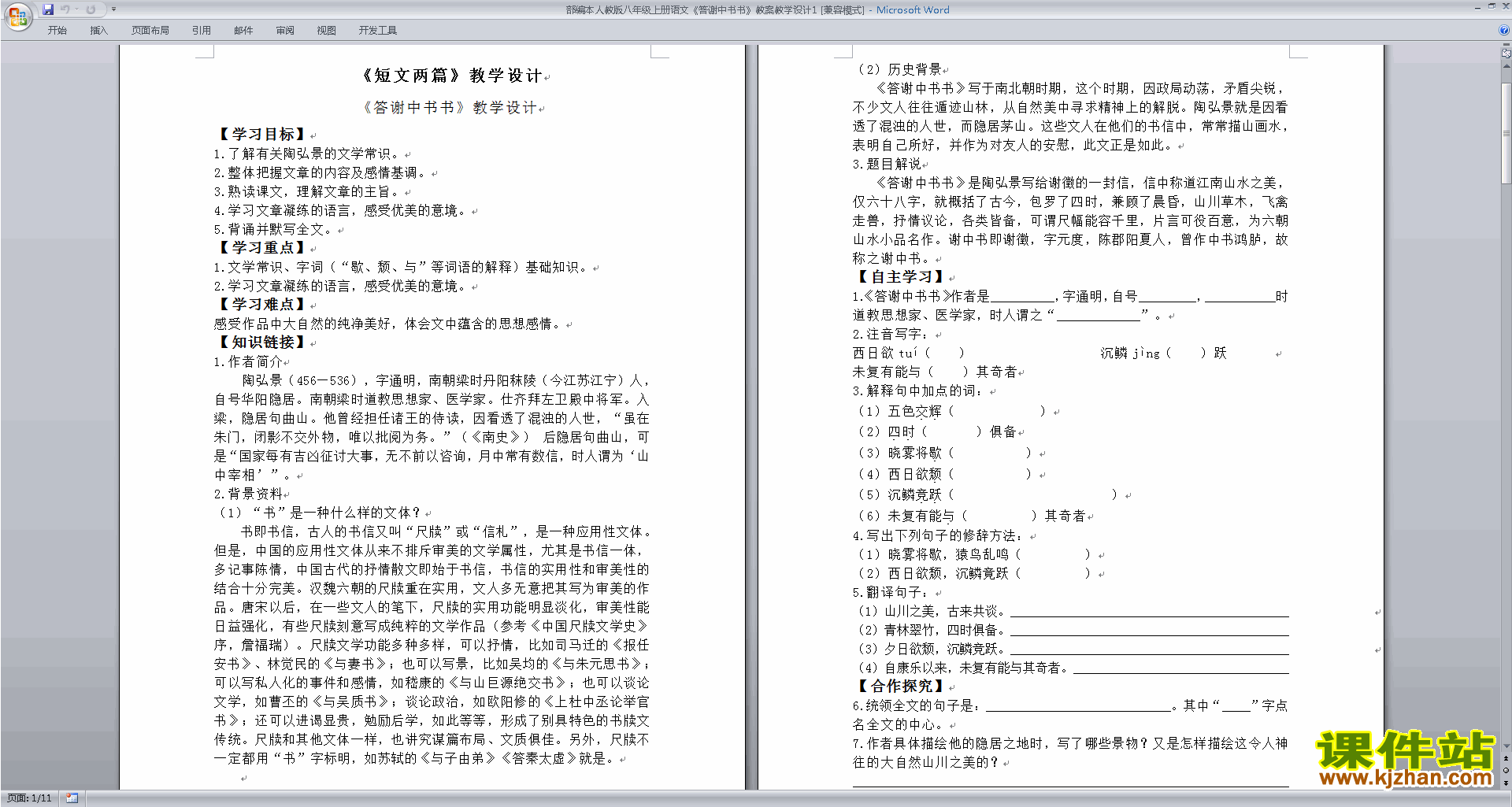Click the blank after 作者是 in question 1
This screenshot has height=807, width=1512.
click(1022, 297)
